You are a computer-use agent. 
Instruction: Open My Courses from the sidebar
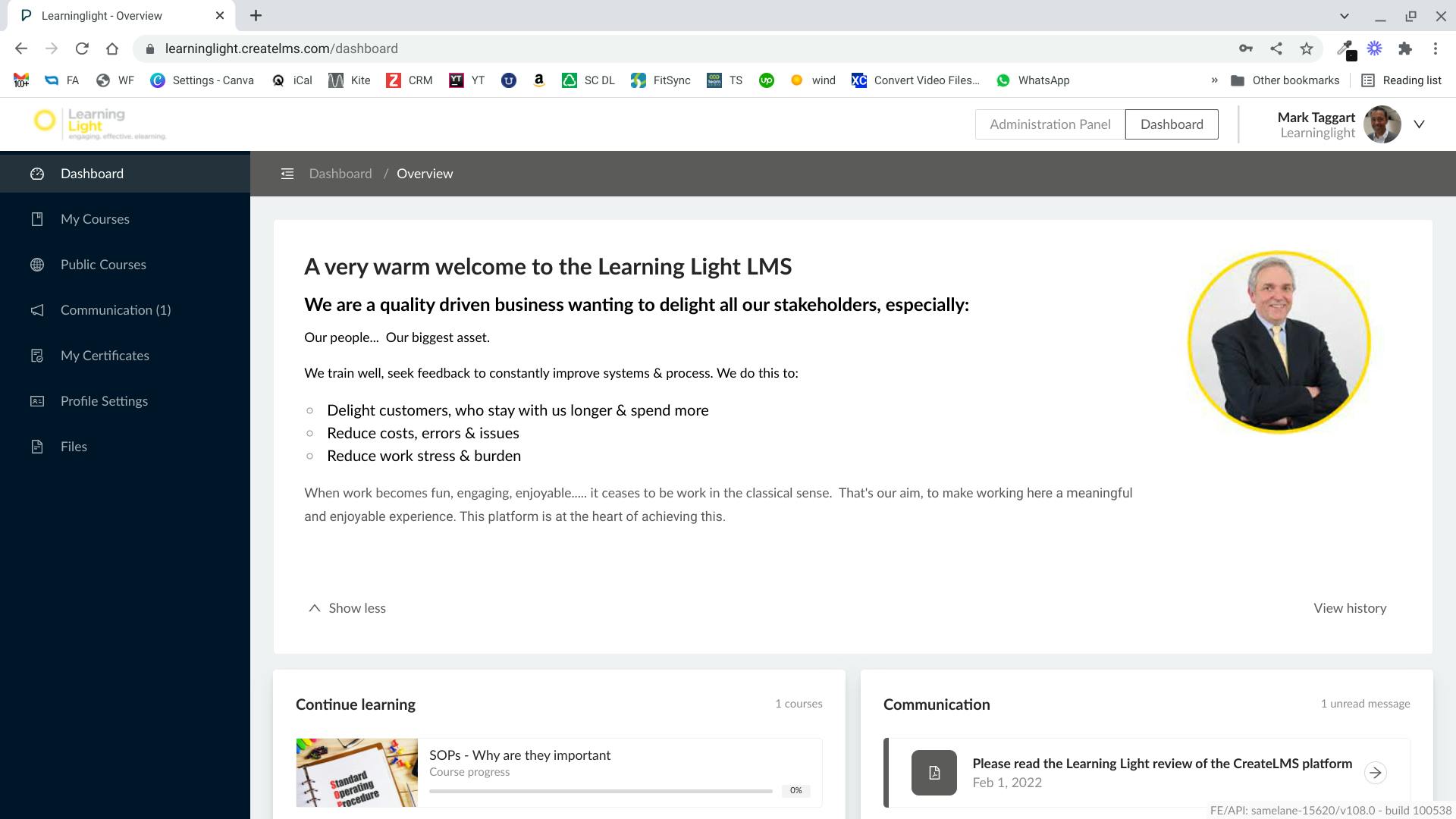95,218
